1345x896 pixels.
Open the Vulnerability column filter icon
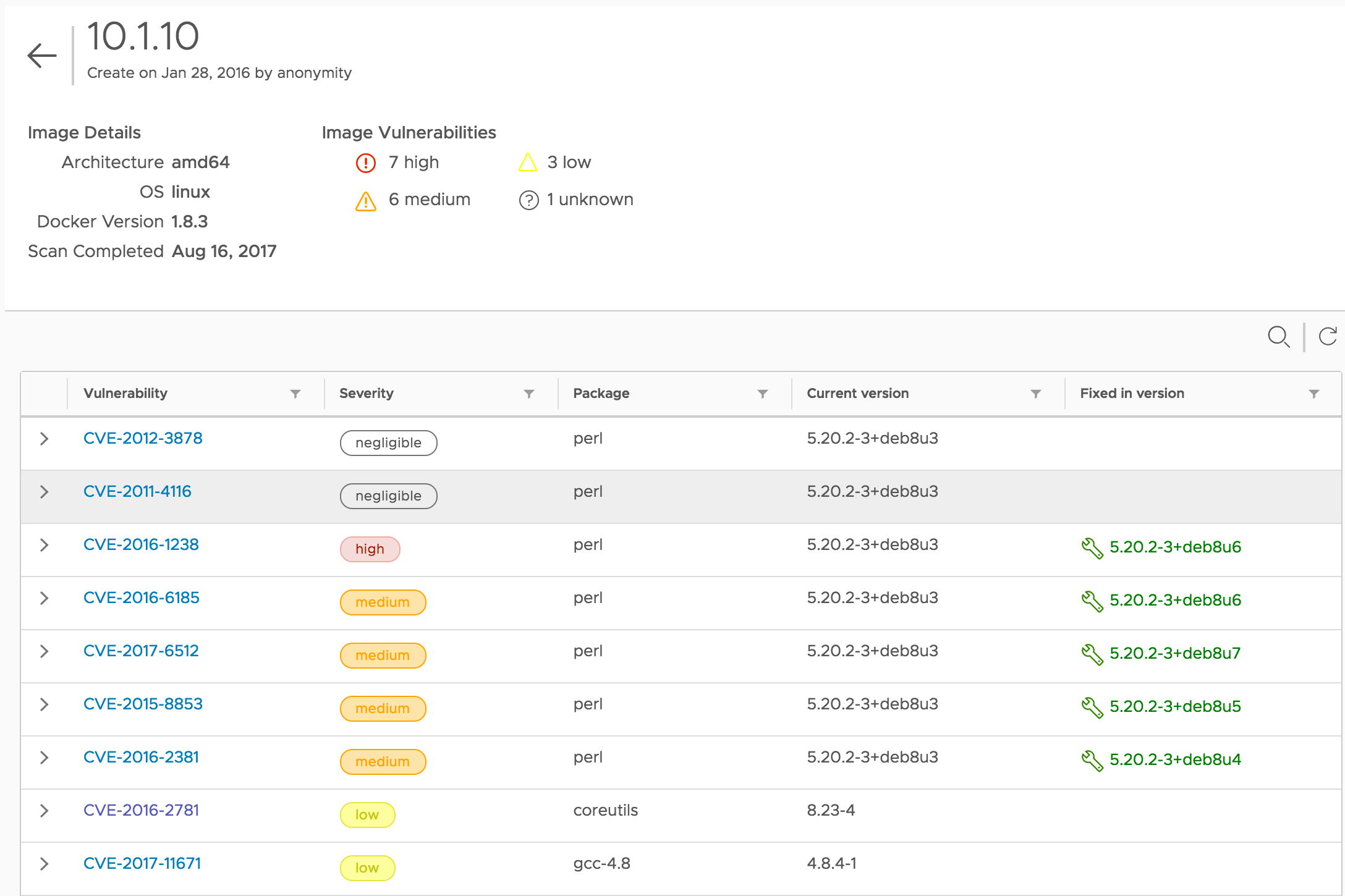coord(295,394)
